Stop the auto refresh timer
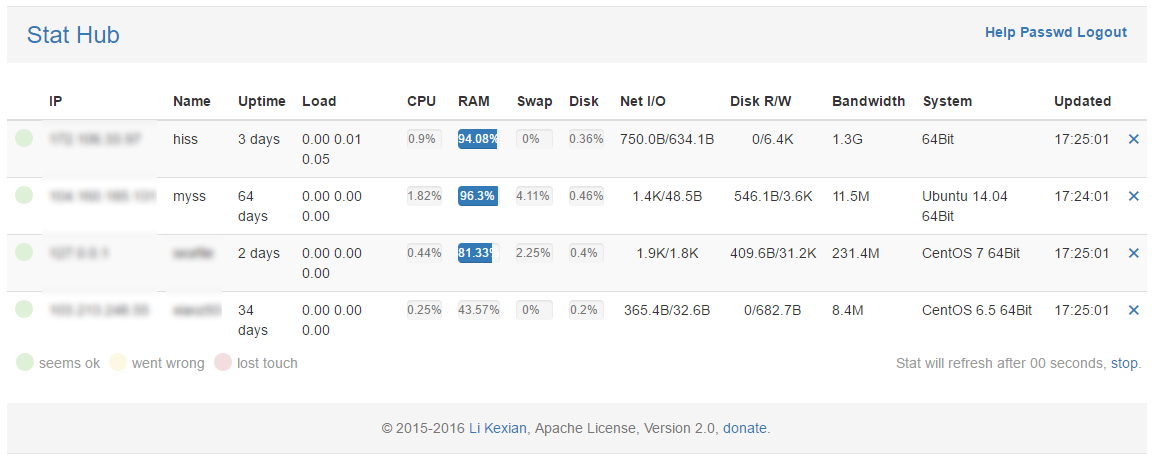 (x=1124, y=363)
